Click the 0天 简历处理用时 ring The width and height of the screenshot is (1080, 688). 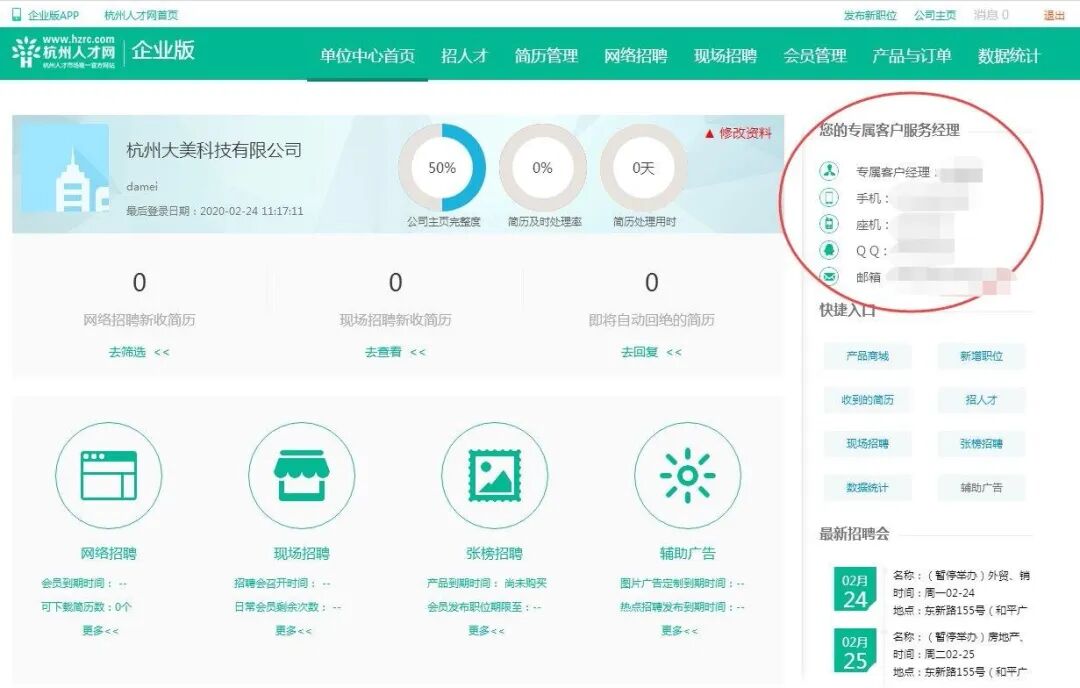click(x=643, y=167)
